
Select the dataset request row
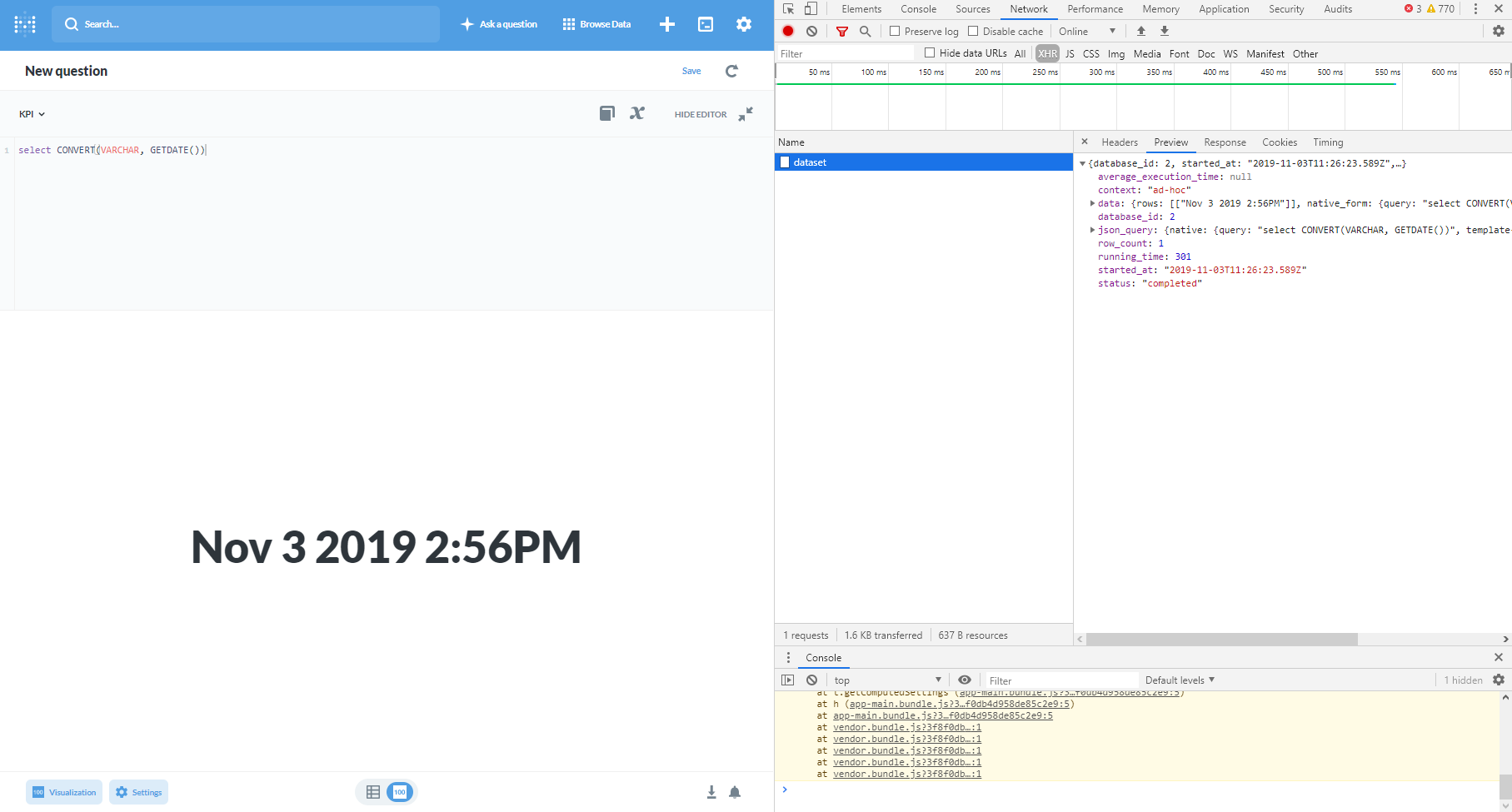pos(923,162)
